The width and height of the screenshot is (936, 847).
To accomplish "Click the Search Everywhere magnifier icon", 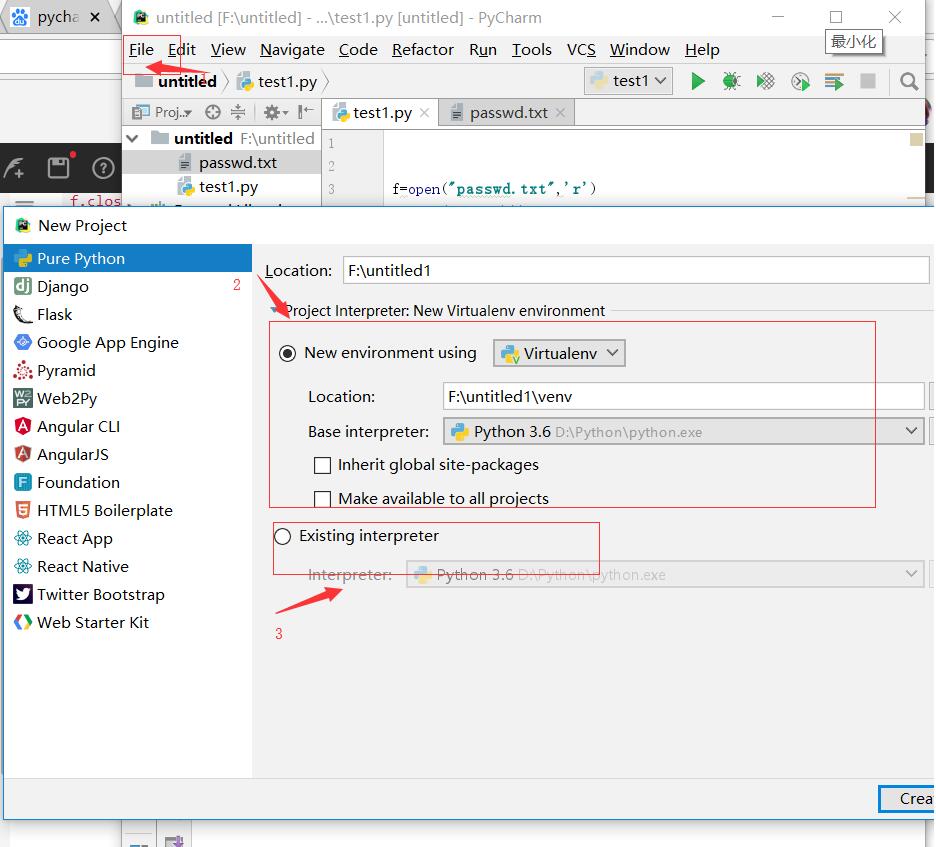I will click(908, 81).
